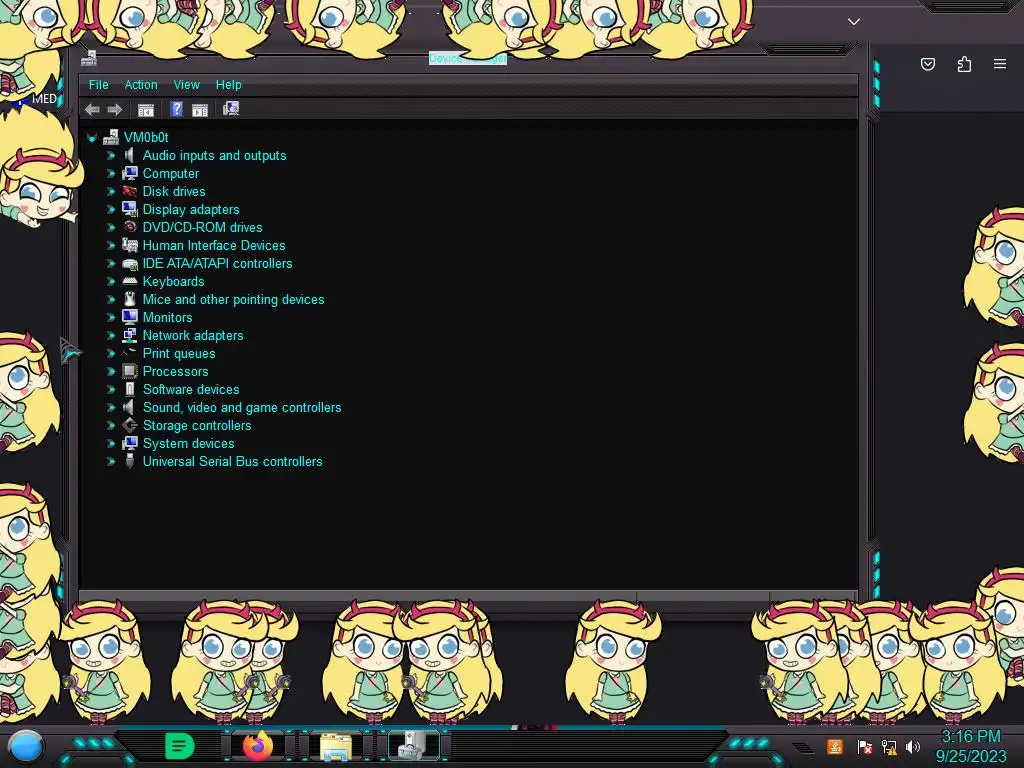Select the Human Interface Devices entry text

click(x=214, y=245)
